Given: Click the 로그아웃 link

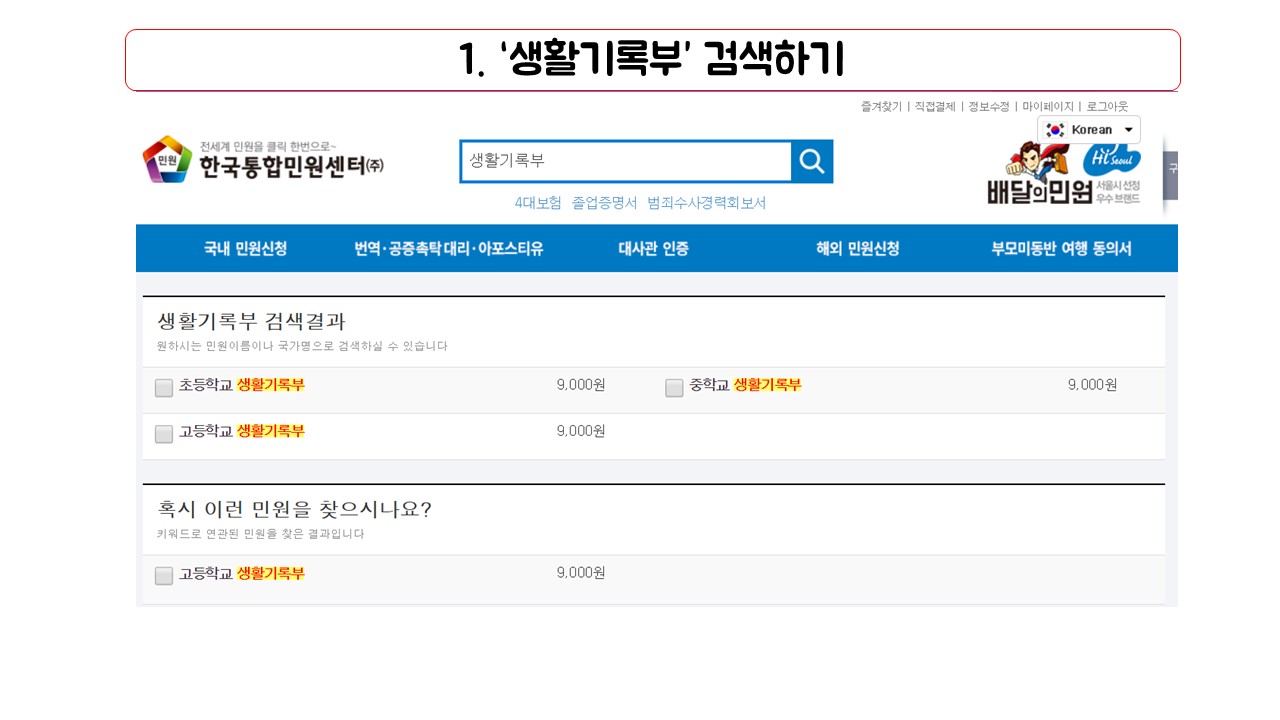Looking at the screenshot, I should click(1107, 106).
